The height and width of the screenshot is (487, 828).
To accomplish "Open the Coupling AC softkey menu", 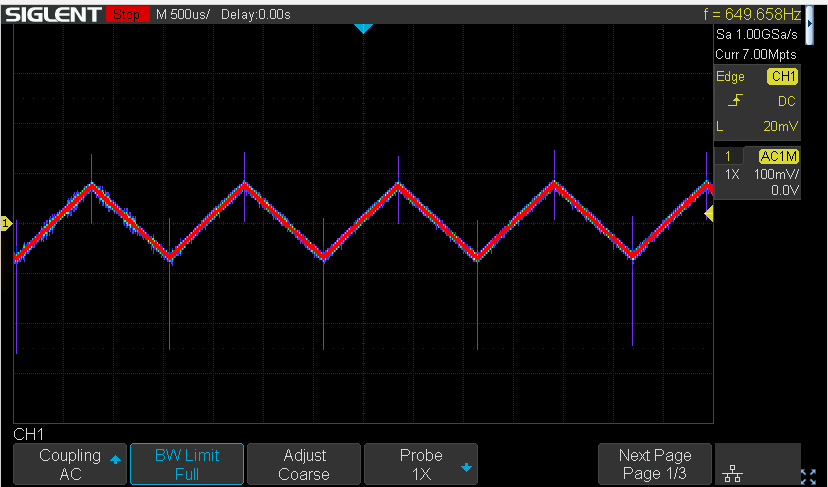I will [x=70, y=464].
